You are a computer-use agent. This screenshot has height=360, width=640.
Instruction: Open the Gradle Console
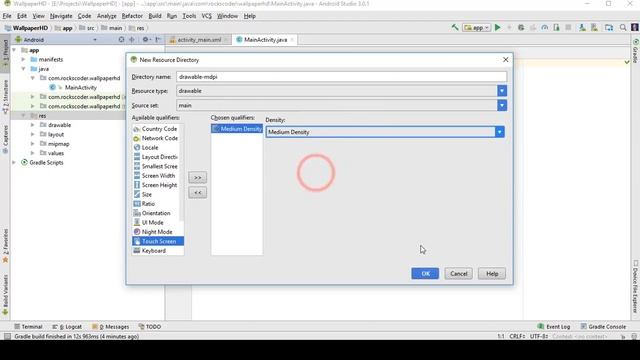click(x=603, y=327)
